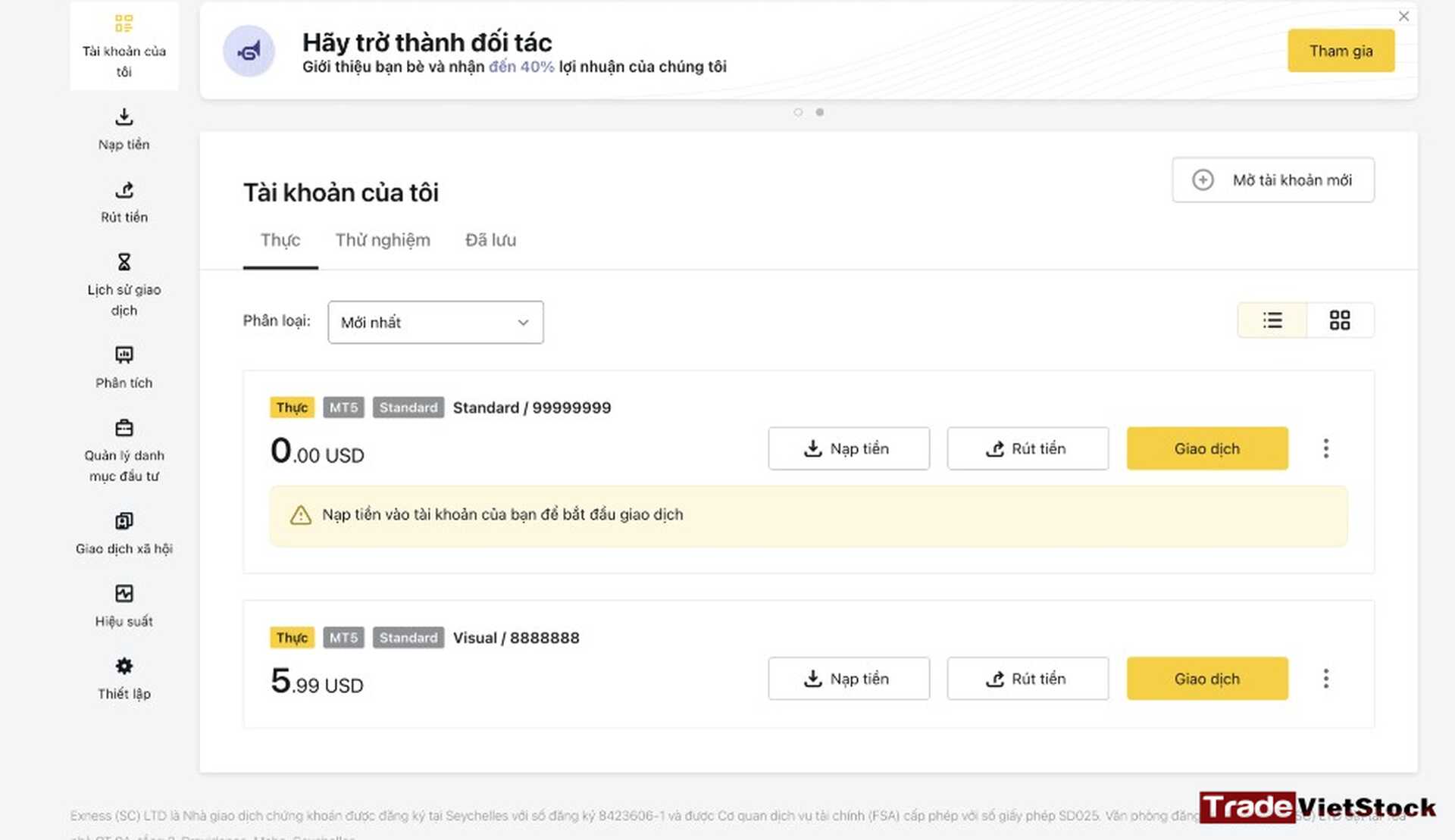Click Standard / 99999999 account name
This screenshot has width=1455, height=840.
[x=532, y=408]
